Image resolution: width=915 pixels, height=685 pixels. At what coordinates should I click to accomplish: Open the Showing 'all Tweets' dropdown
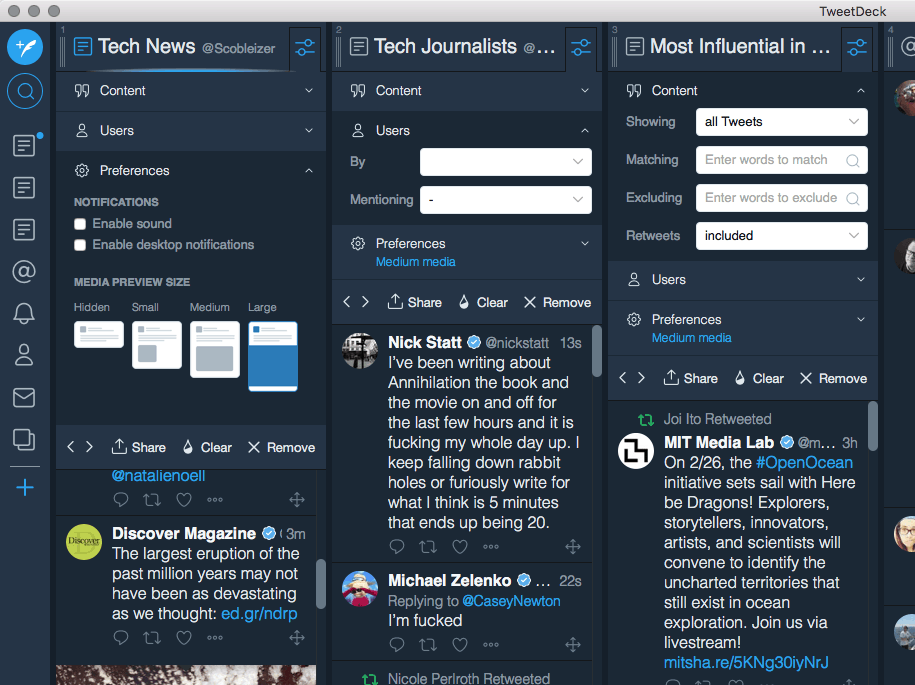pyautogui.click(x=781, y=122)
